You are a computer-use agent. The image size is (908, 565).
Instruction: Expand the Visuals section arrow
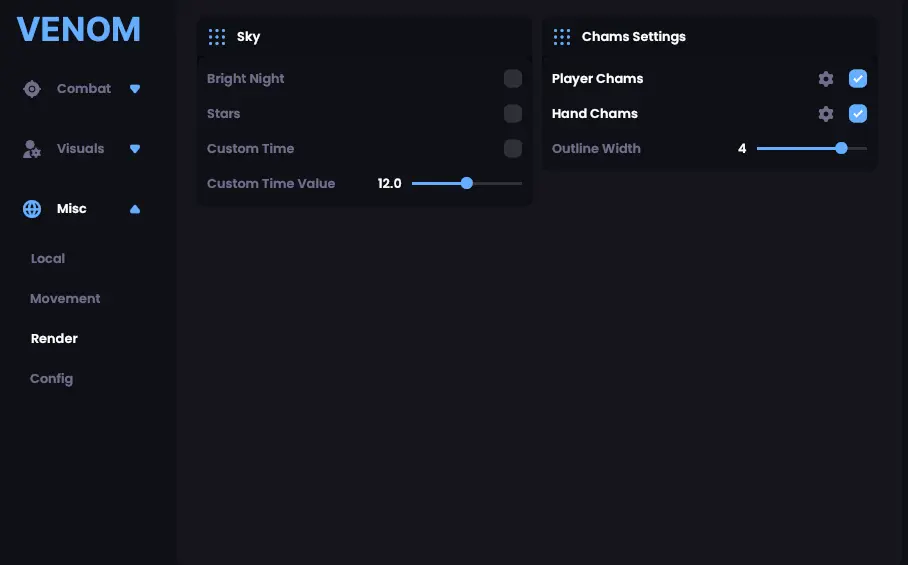pyautogui.click(x=135, y=149)
